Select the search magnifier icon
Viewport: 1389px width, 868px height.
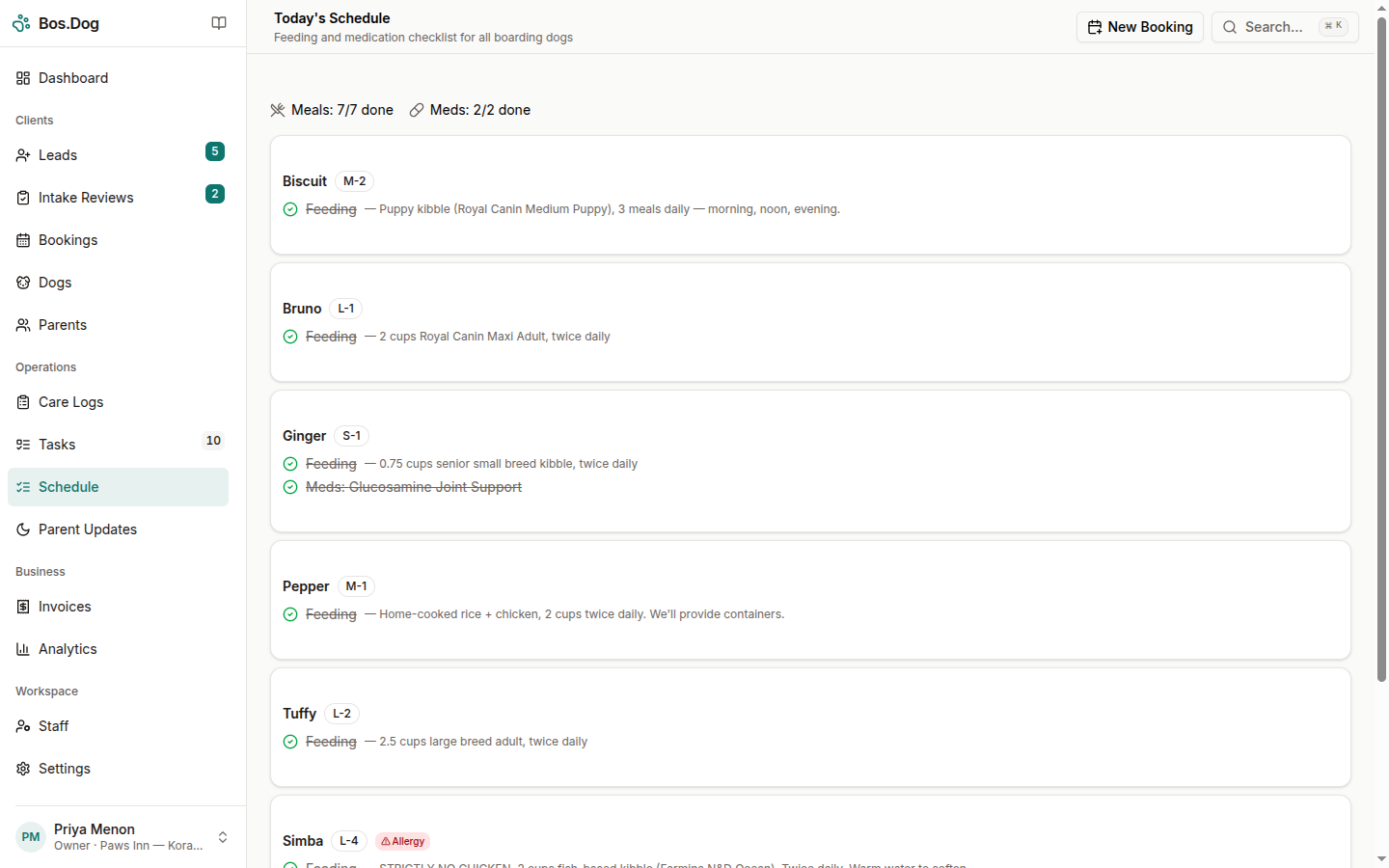pyautogui.click(x=1229, y=27)
